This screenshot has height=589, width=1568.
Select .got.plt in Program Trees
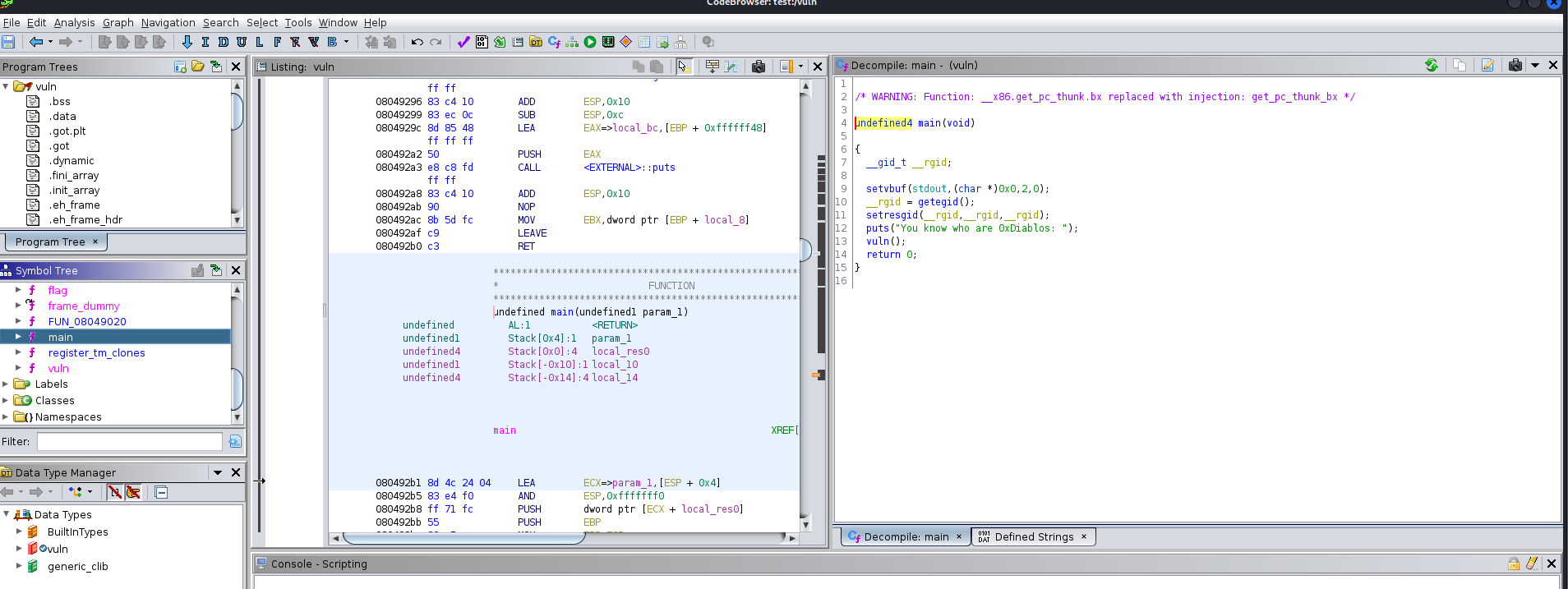tap(67, 131)
